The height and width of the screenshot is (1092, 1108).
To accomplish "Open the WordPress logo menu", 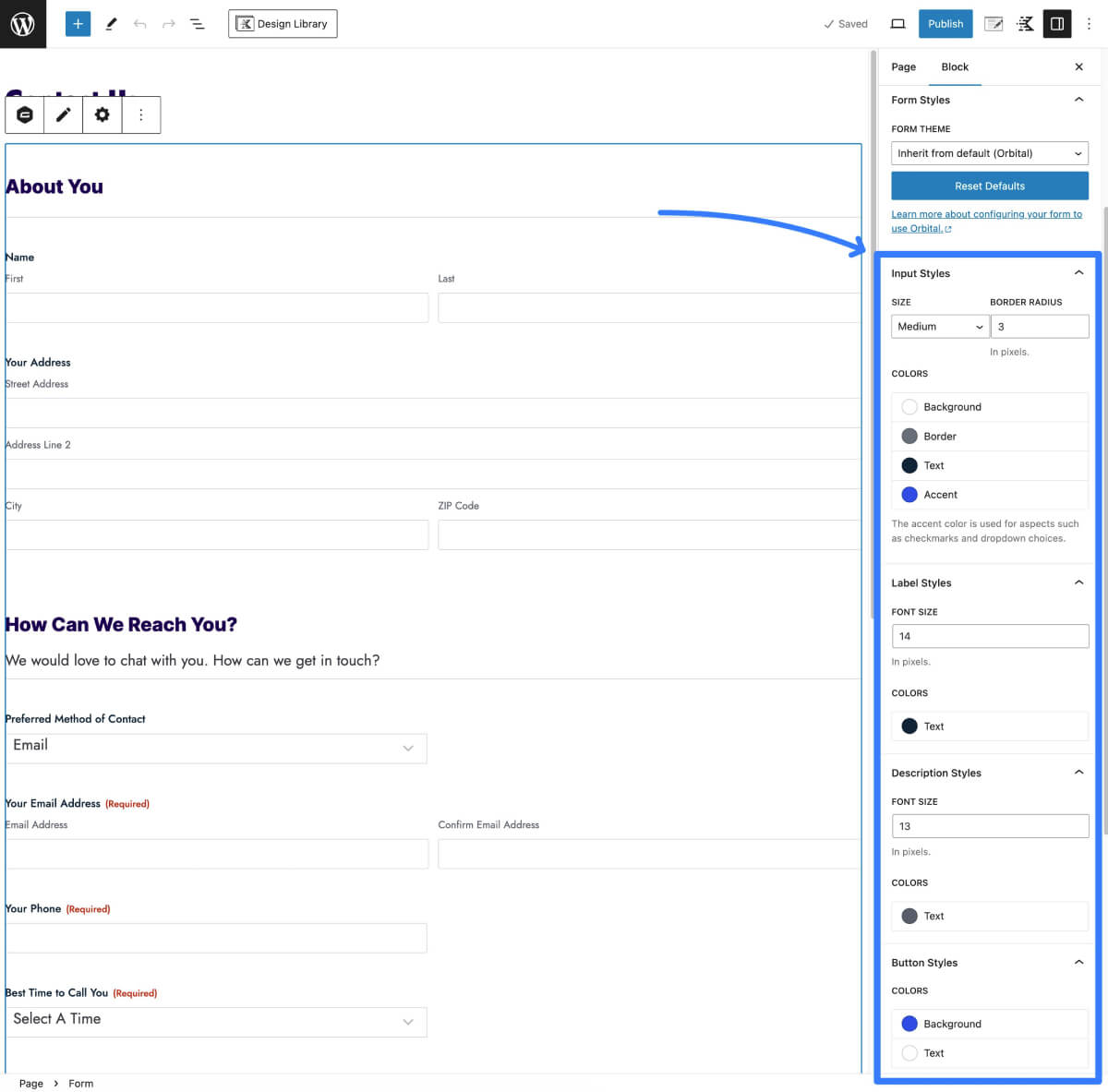I will click(x=23, y=24).
